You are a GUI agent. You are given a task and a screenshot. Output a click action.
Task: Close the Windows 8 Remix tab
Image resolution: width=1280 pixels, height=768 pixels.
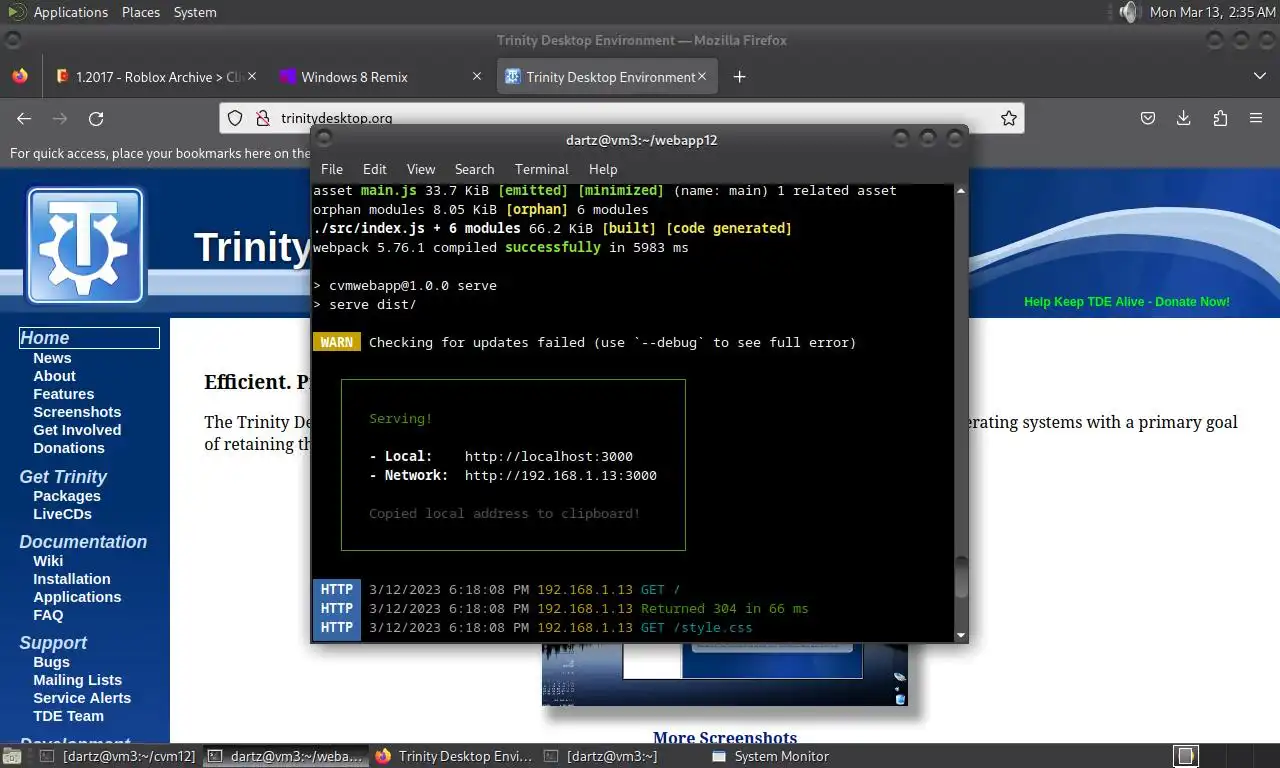[x=476, y=76]
